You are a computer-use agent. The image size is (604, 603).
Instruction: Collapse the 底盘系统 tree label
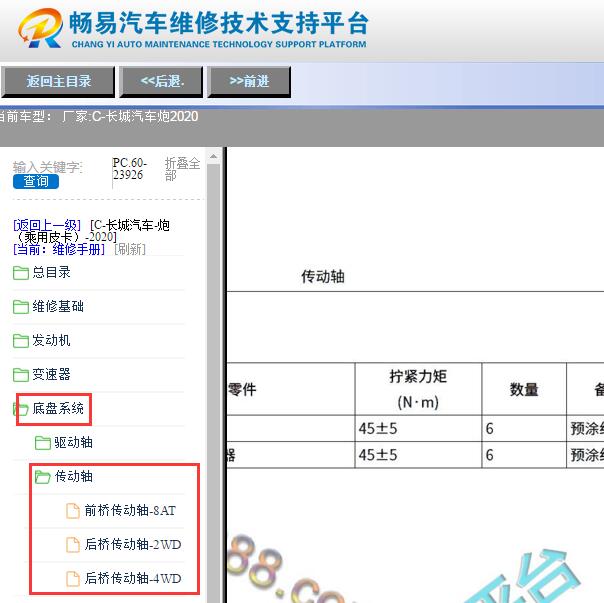pos(58,408)
